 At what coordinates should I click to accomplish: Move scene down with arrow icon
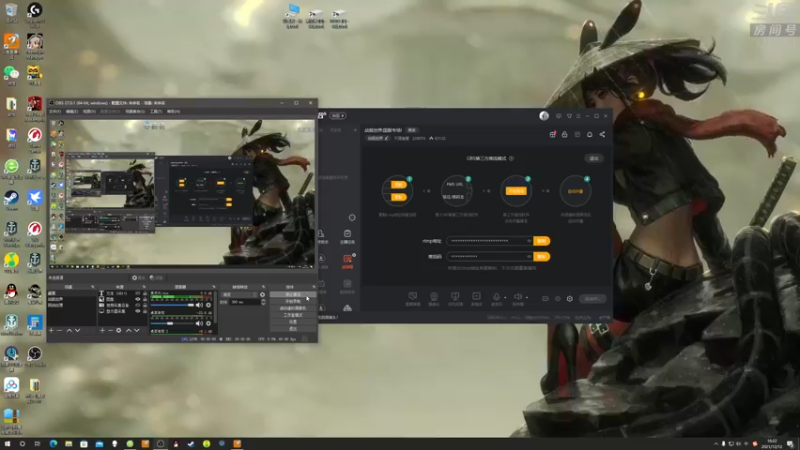[x=77, y=331]
